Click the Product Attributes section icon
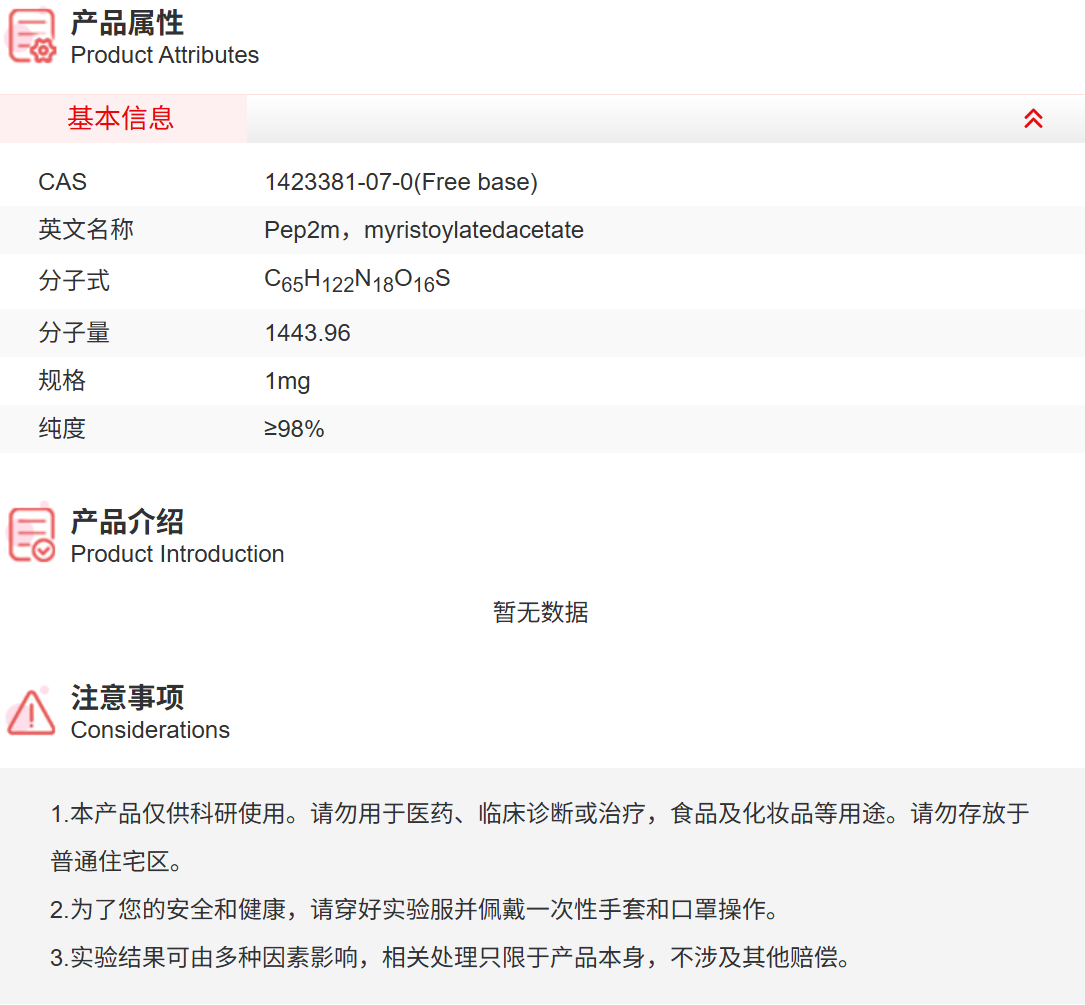This screenshot has height=1005, width=1085. pyautogui.click(x=32, y=37)
